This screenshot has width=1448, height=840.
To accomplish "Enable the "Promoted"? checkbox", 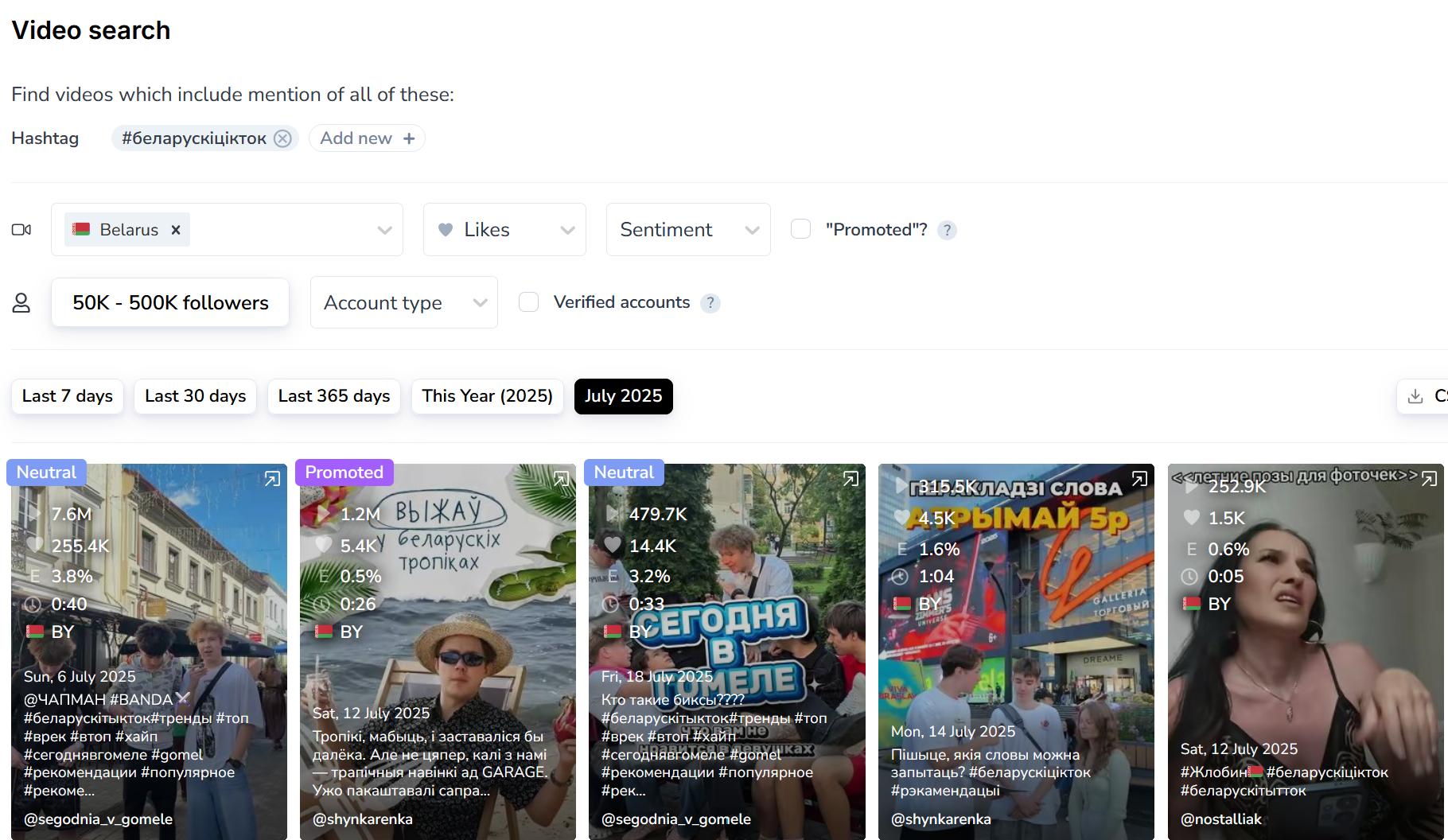I will (x=800, y=229).
